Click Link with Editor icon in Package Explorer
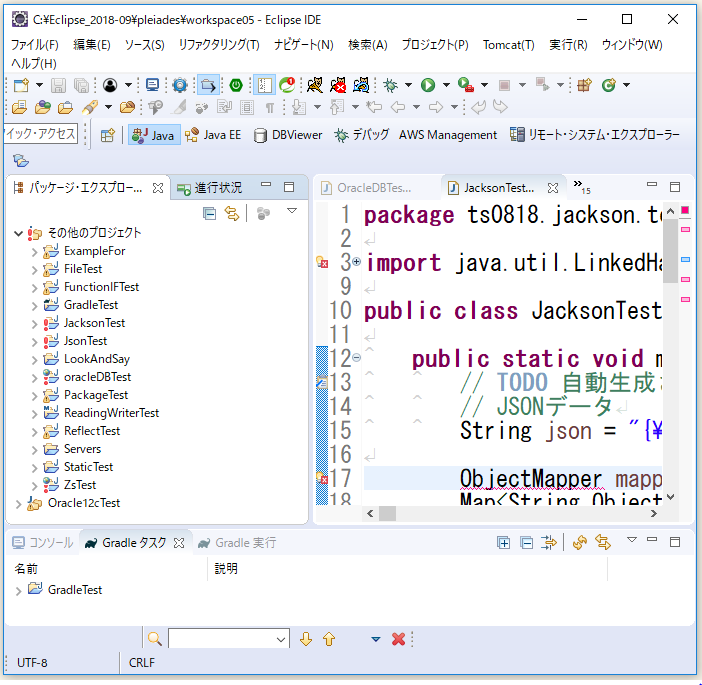The height and width of the screenshot is (685, 702). 232,214
